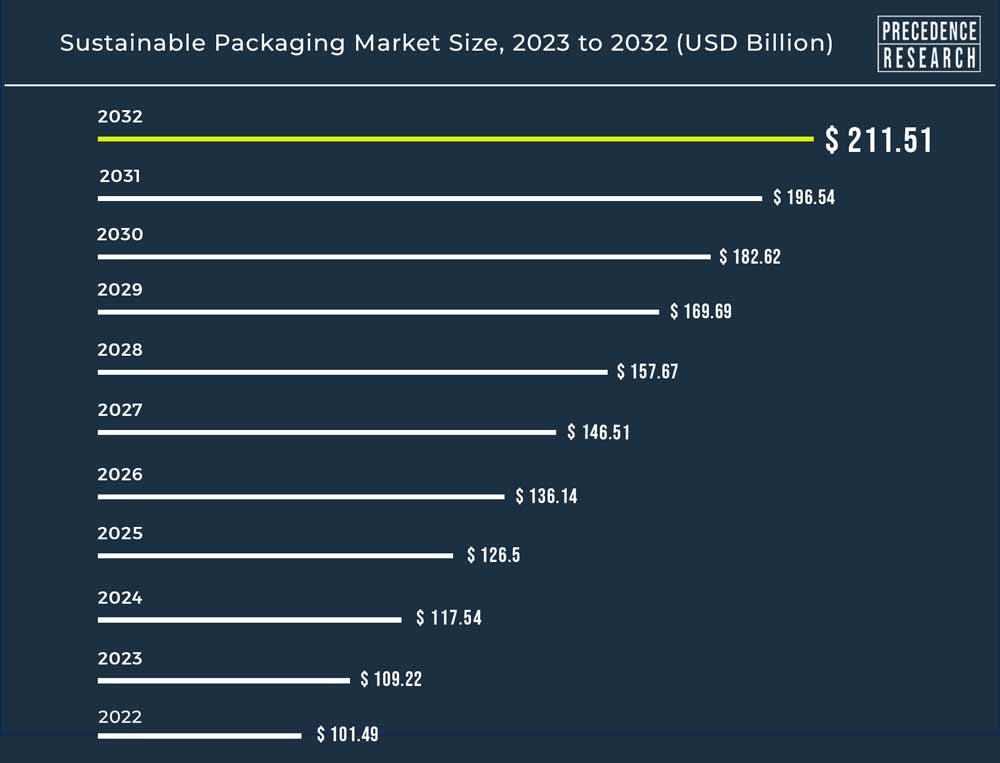Click the $ 146.51 value label
This screenshot has width=1000, height=763.
598,432
